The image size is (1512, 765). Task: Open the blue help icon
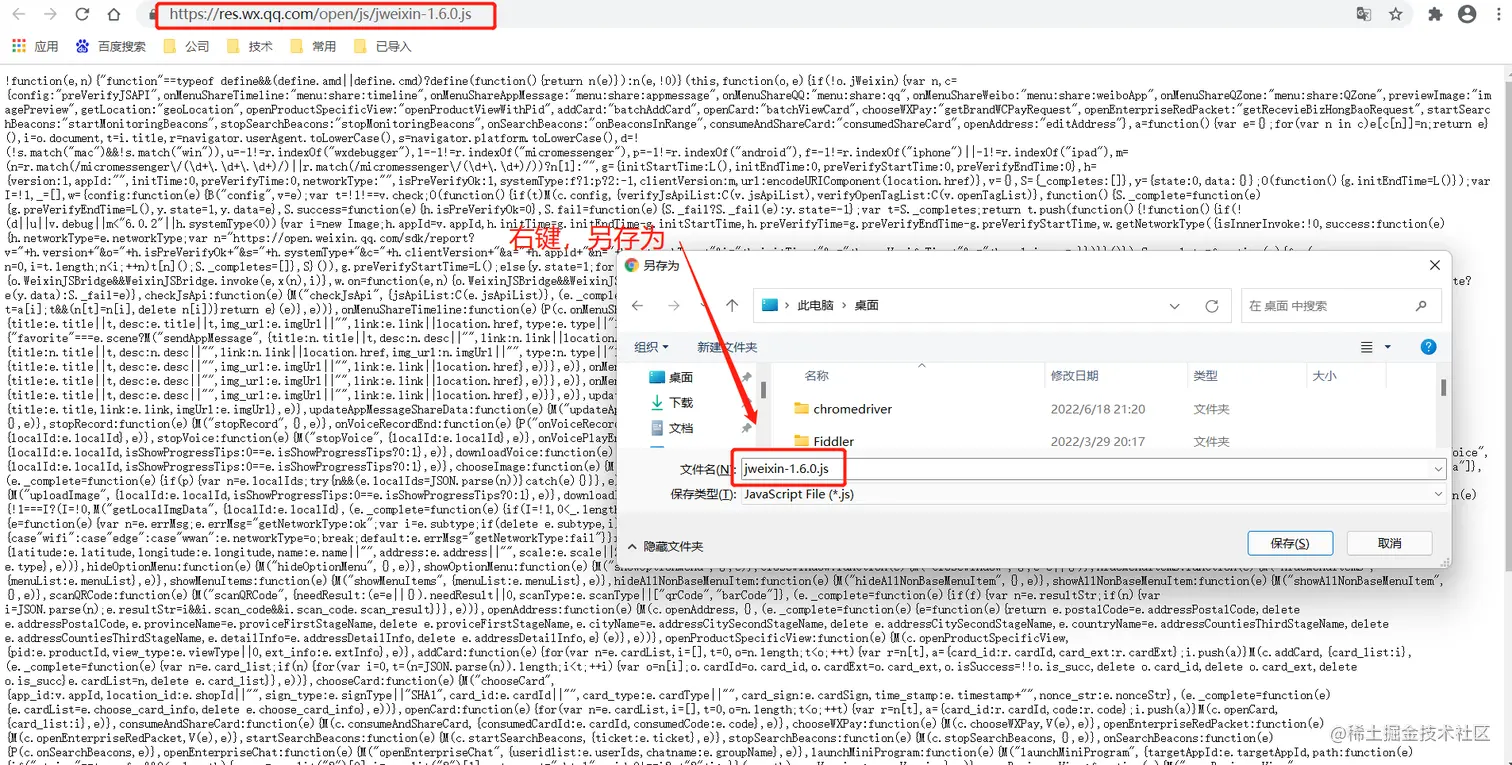[1429, 347]
